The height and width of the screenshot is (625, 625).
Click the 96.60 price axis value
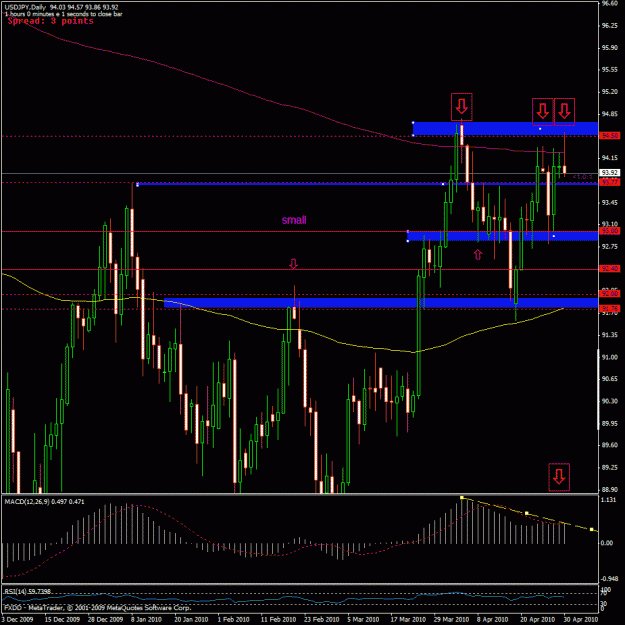point(609,3)
